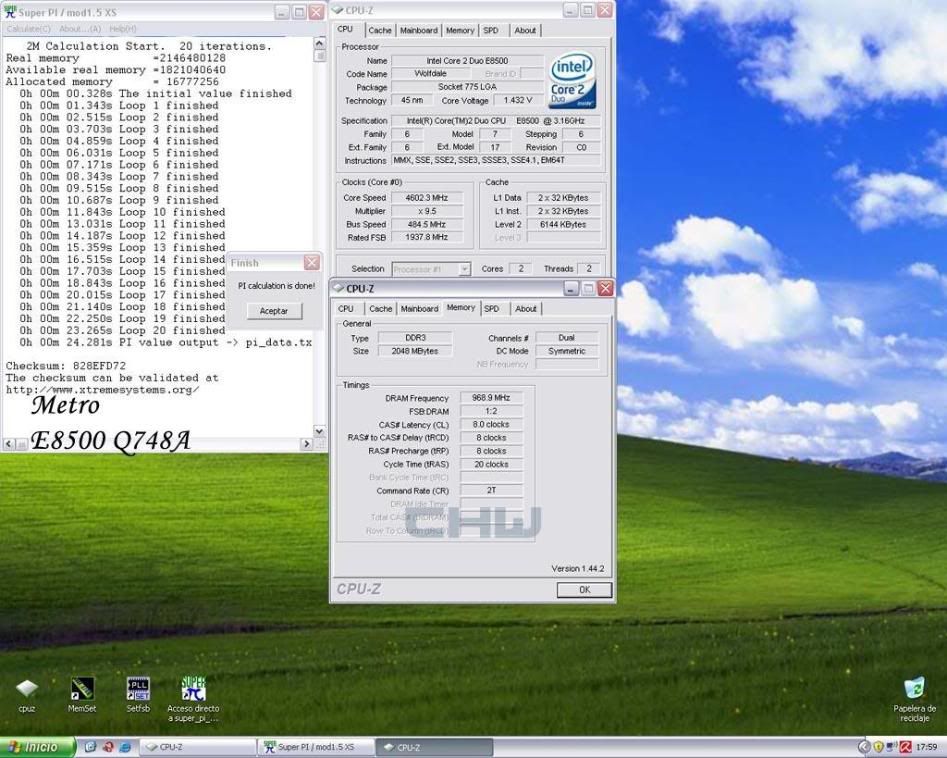This screenshot has width=947, height=758.
Task: Click the memory Size 2048 MBytes field
Action: click(415, 351)
